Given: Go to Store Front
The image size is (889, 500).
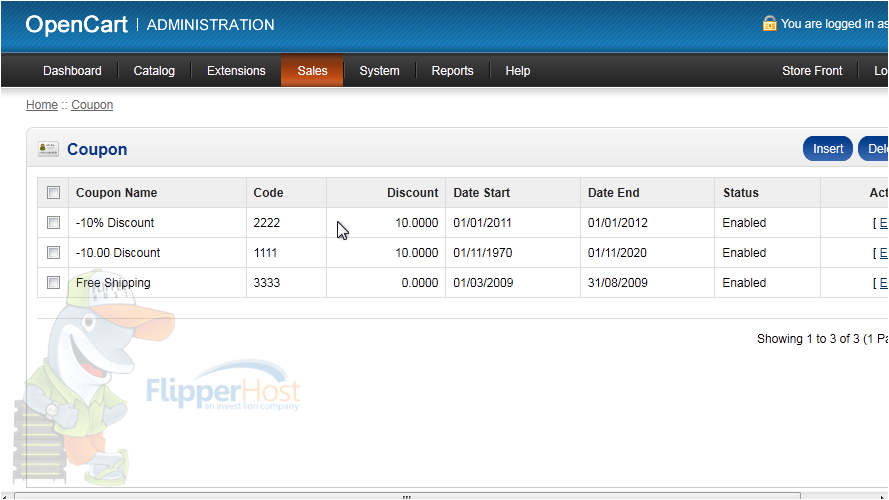Looking at the screenshot, I should [812, 71].
